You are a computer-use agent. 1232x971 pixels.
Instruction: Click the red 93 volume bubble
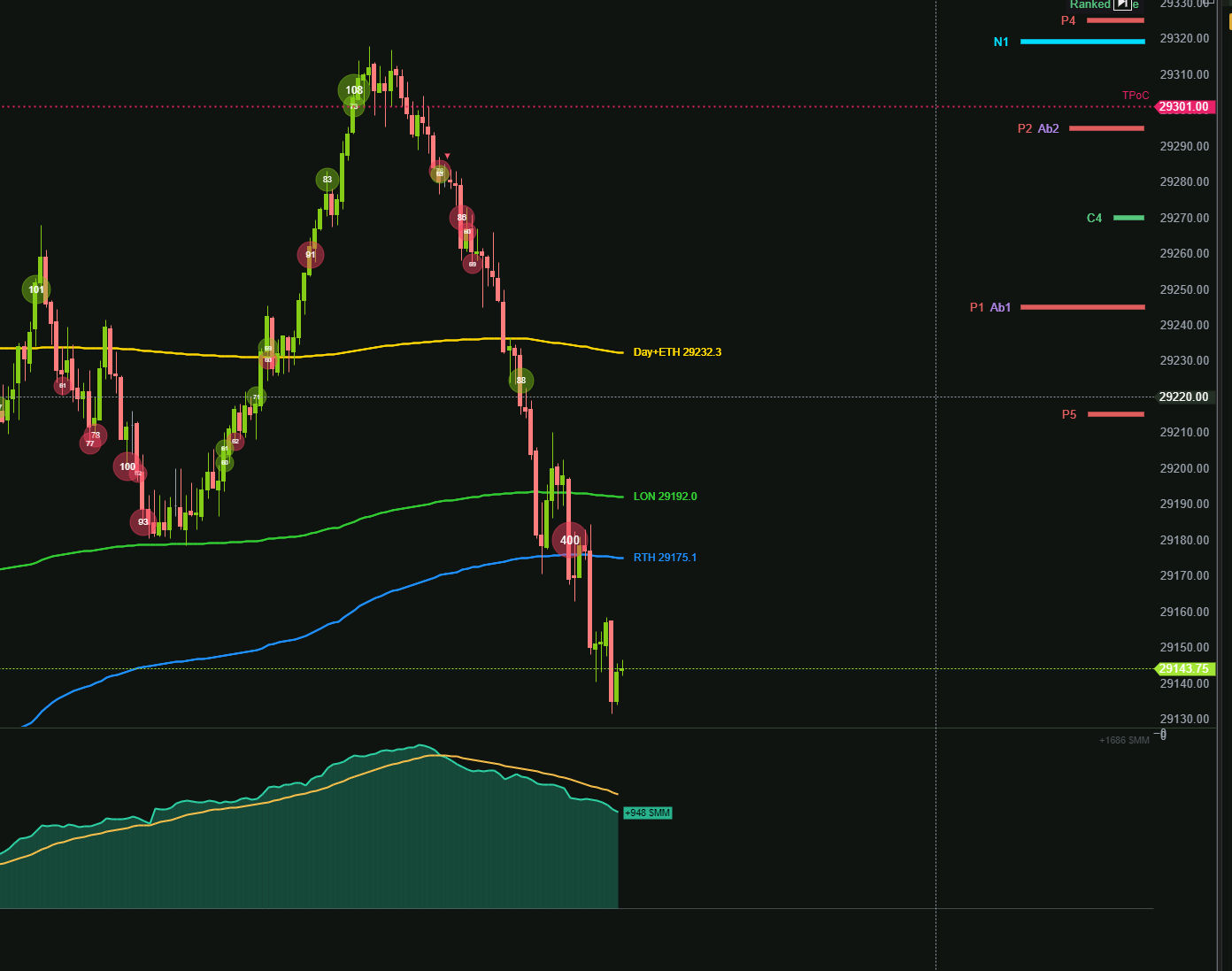[x=143, y=522]
